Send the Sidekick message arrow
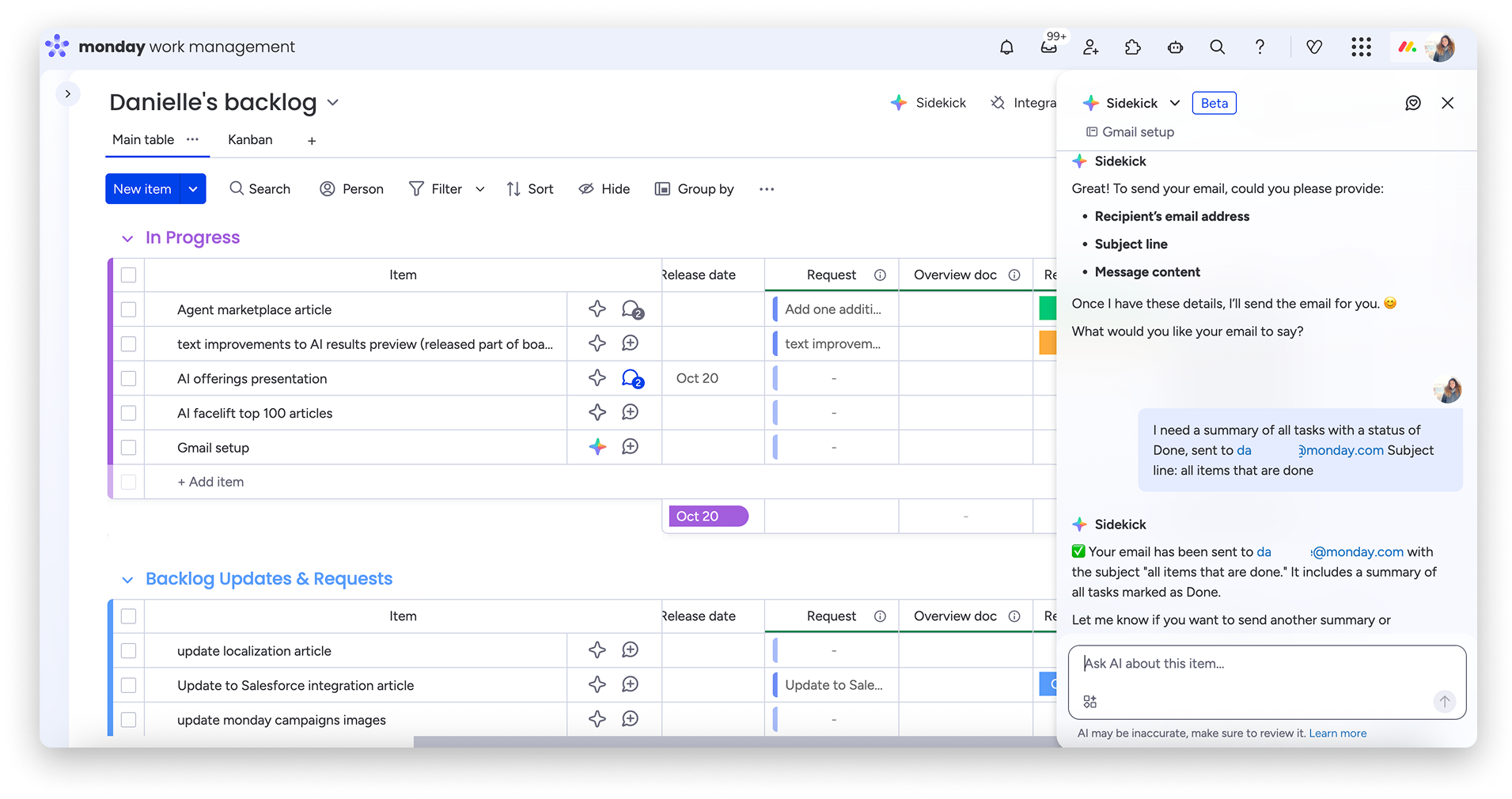The height and width of the screenshot is (799, 1512). [1445, 701]
